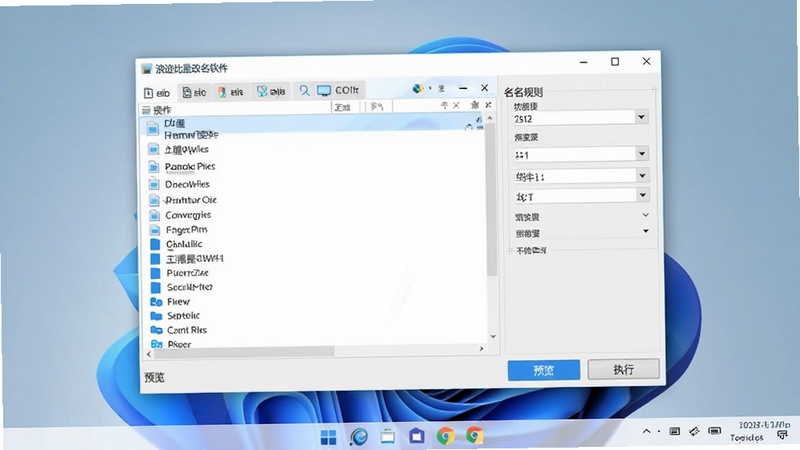Select the magnifier search icon in toolbar
Image resolution: width=800 pixels, height=450 pixels.
click(304, 91)
